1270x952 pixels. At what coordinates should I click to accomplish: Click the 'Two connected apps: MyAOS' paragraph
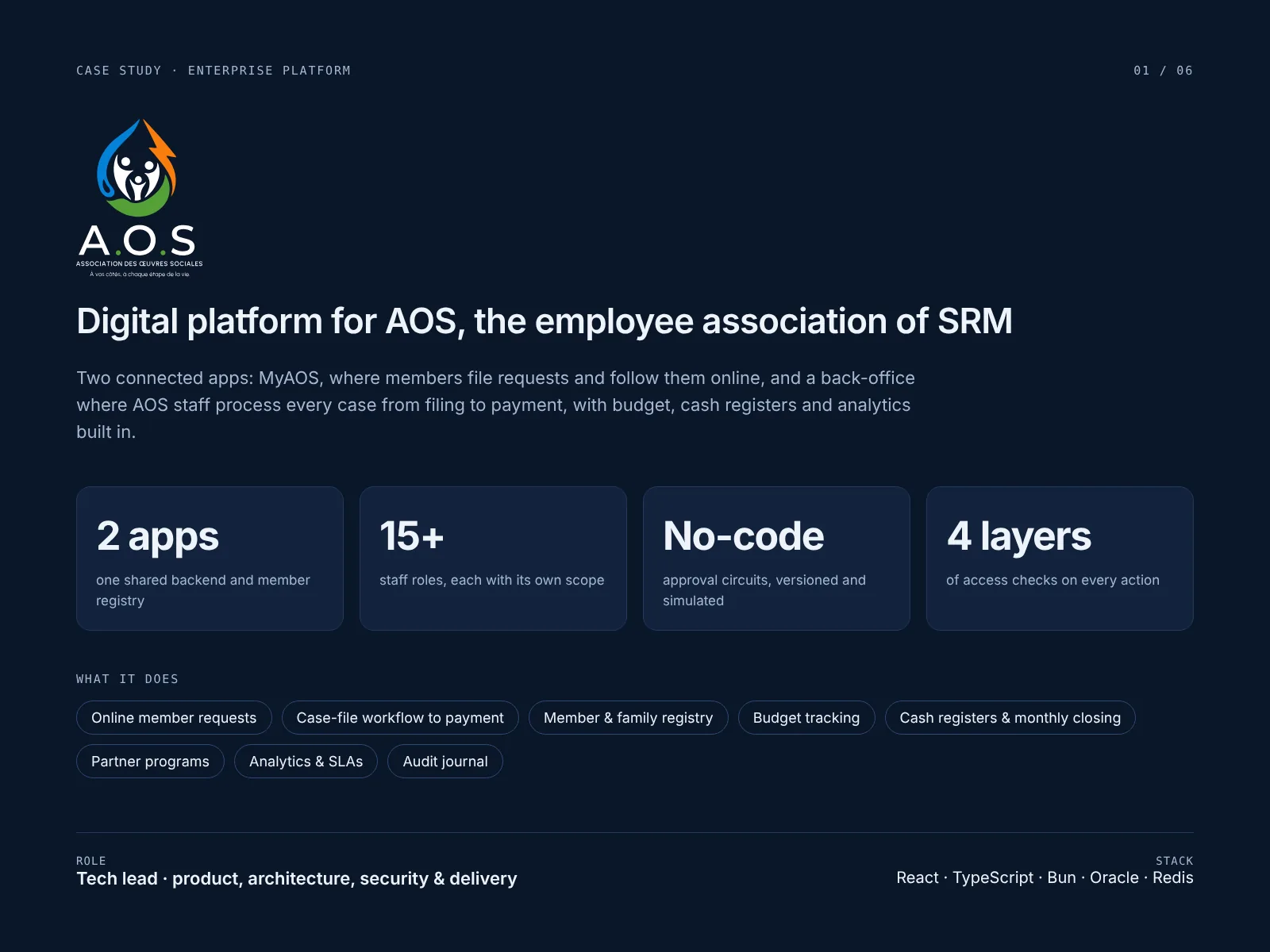click(x=496, y=405)
